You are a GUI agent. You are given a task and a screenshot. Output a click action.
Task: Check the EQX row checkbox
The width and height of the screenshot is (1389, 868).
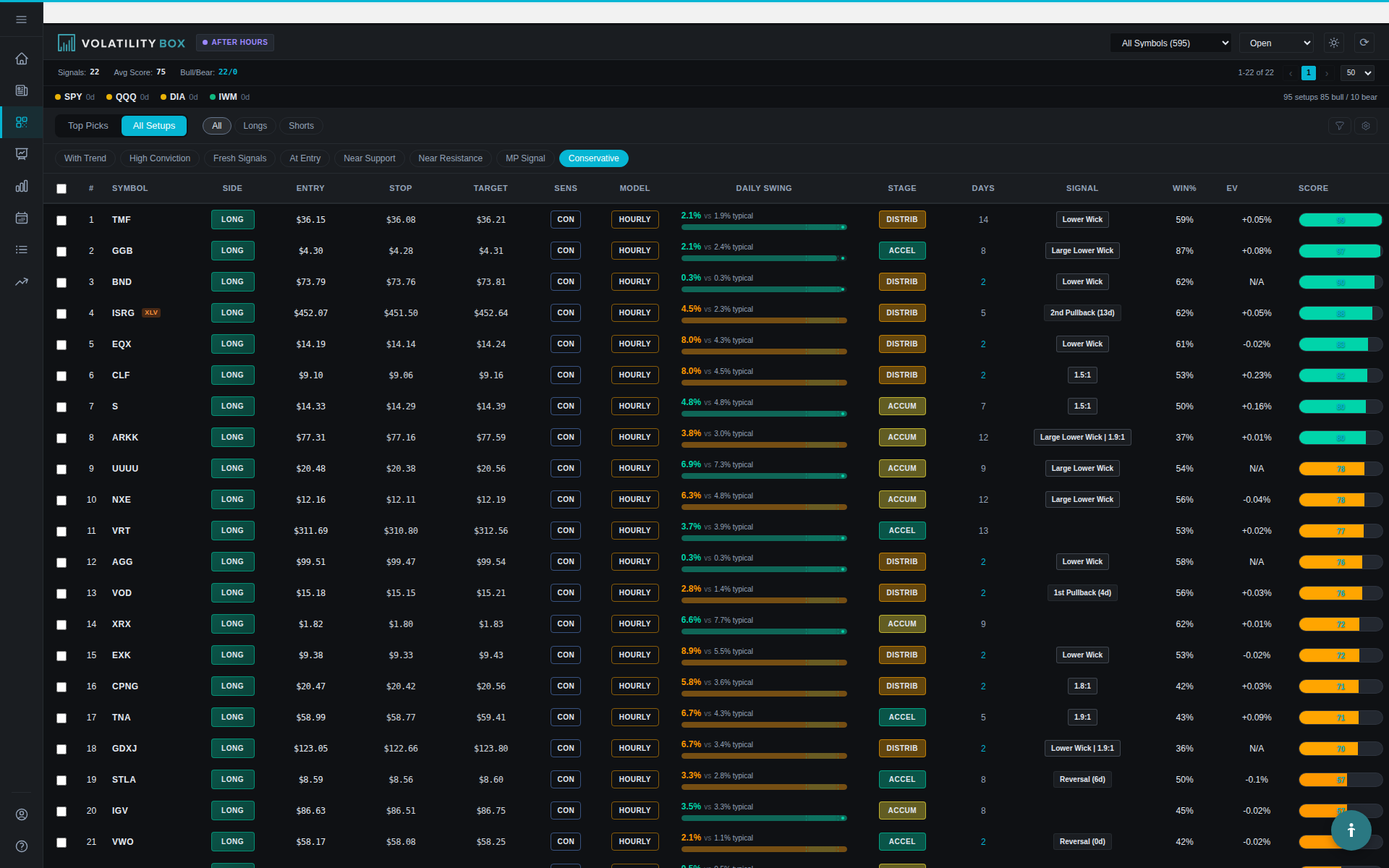click(x=61, y=344)
